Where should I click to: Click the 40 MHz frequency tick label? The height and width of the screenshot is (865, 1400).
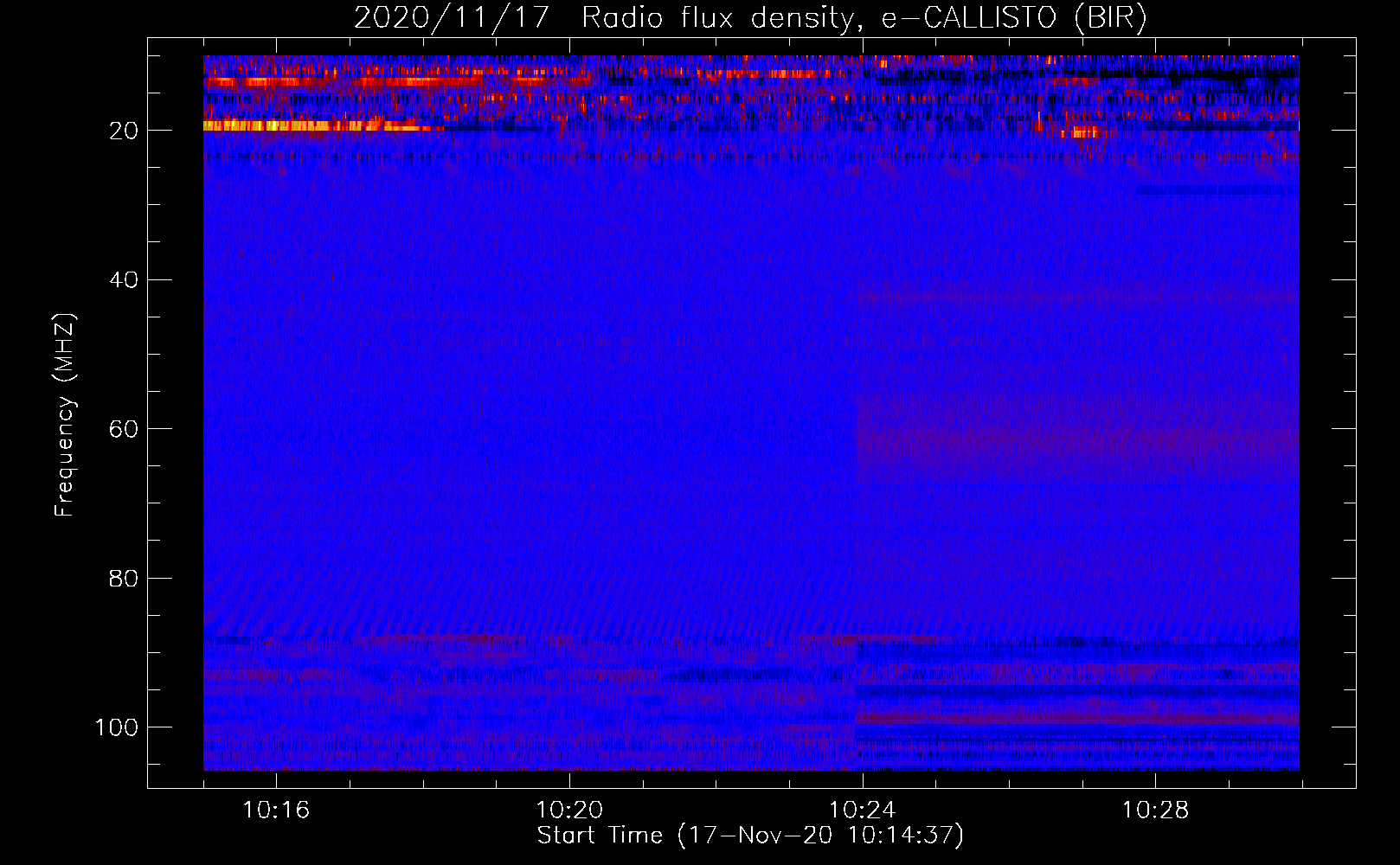124,280
